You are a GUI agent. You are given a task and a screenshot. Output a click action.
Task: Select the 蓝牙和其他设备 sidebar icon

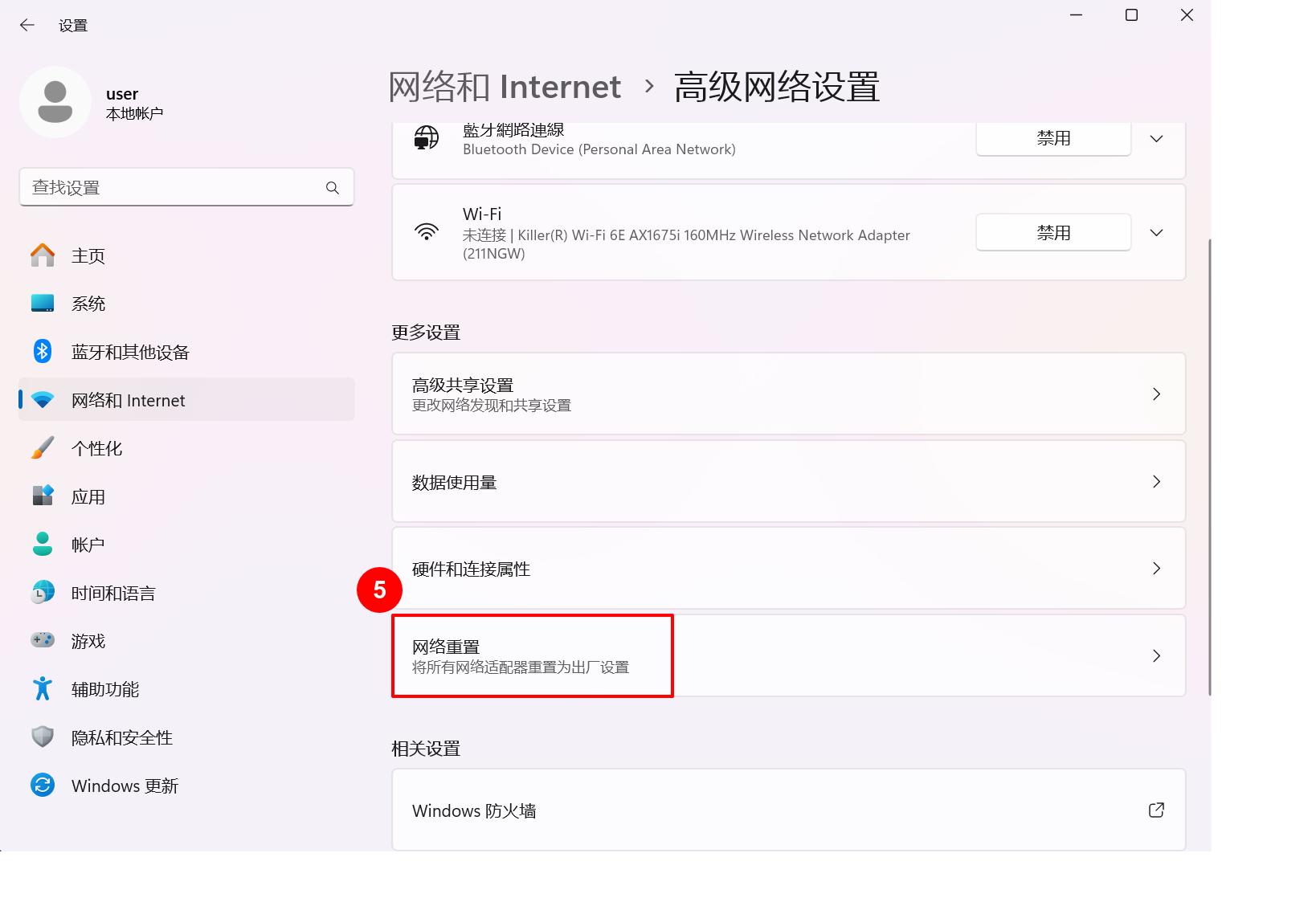[x=42, y=351]
